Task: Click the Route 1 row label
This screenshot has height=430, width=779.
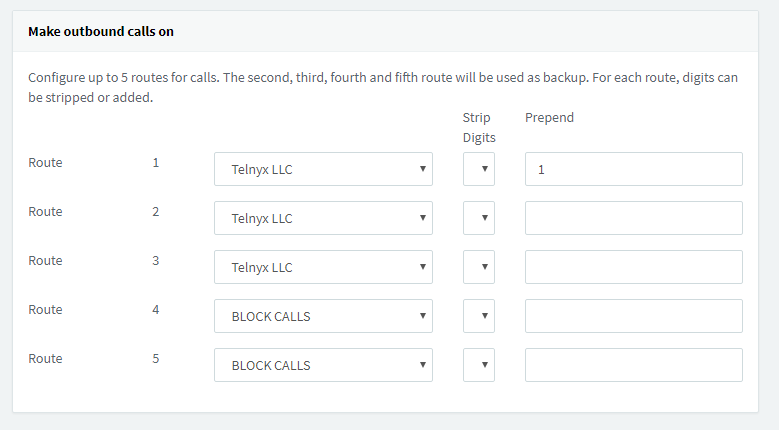Action: click(45, 162)
